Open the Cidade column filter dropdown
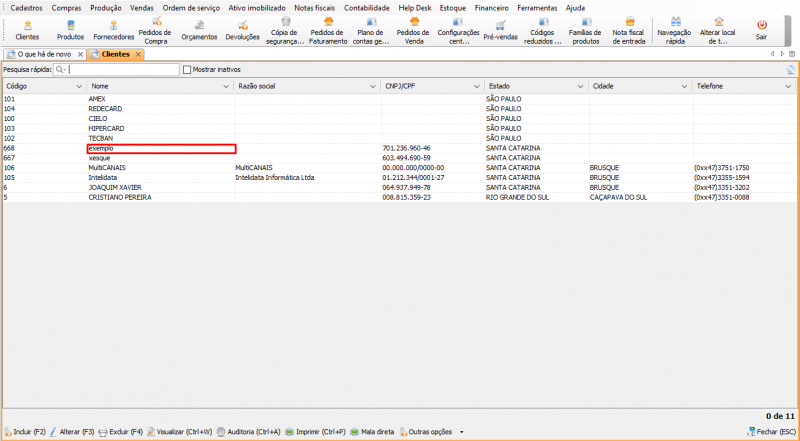800x441 pixels. pos(685,86)
